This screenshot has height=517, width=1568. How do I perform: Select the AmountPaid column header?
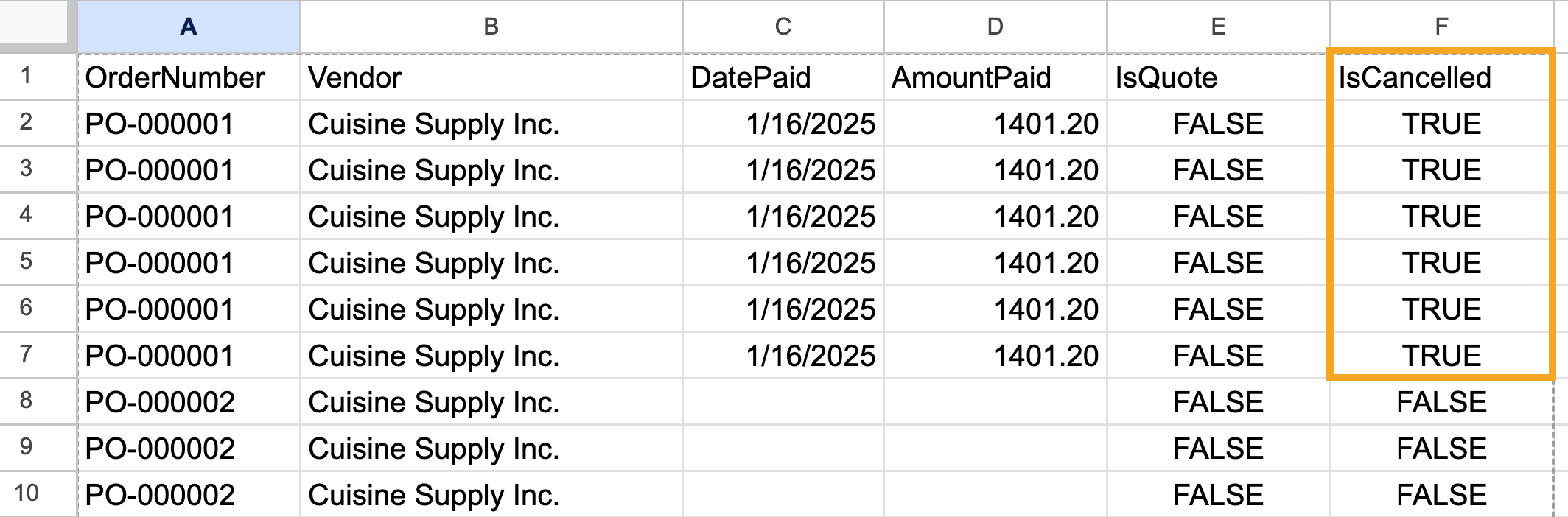pos(995,27)
